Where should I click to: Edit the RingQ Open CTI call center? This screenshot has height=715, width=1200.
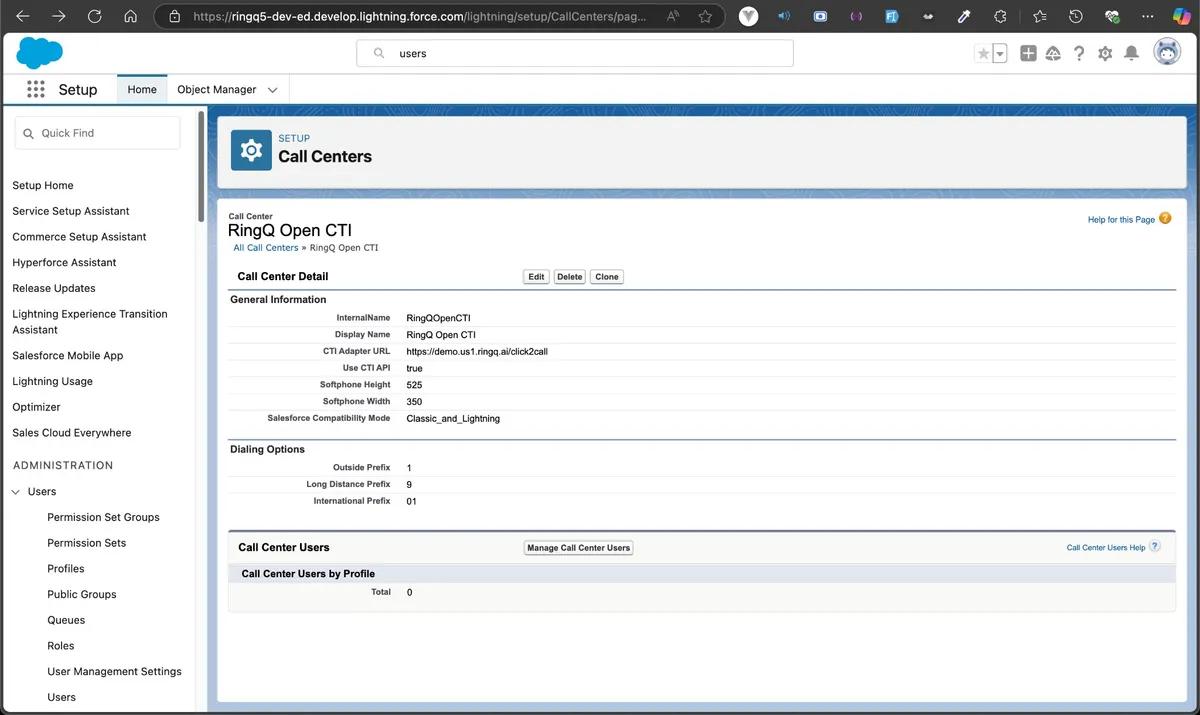536,277
